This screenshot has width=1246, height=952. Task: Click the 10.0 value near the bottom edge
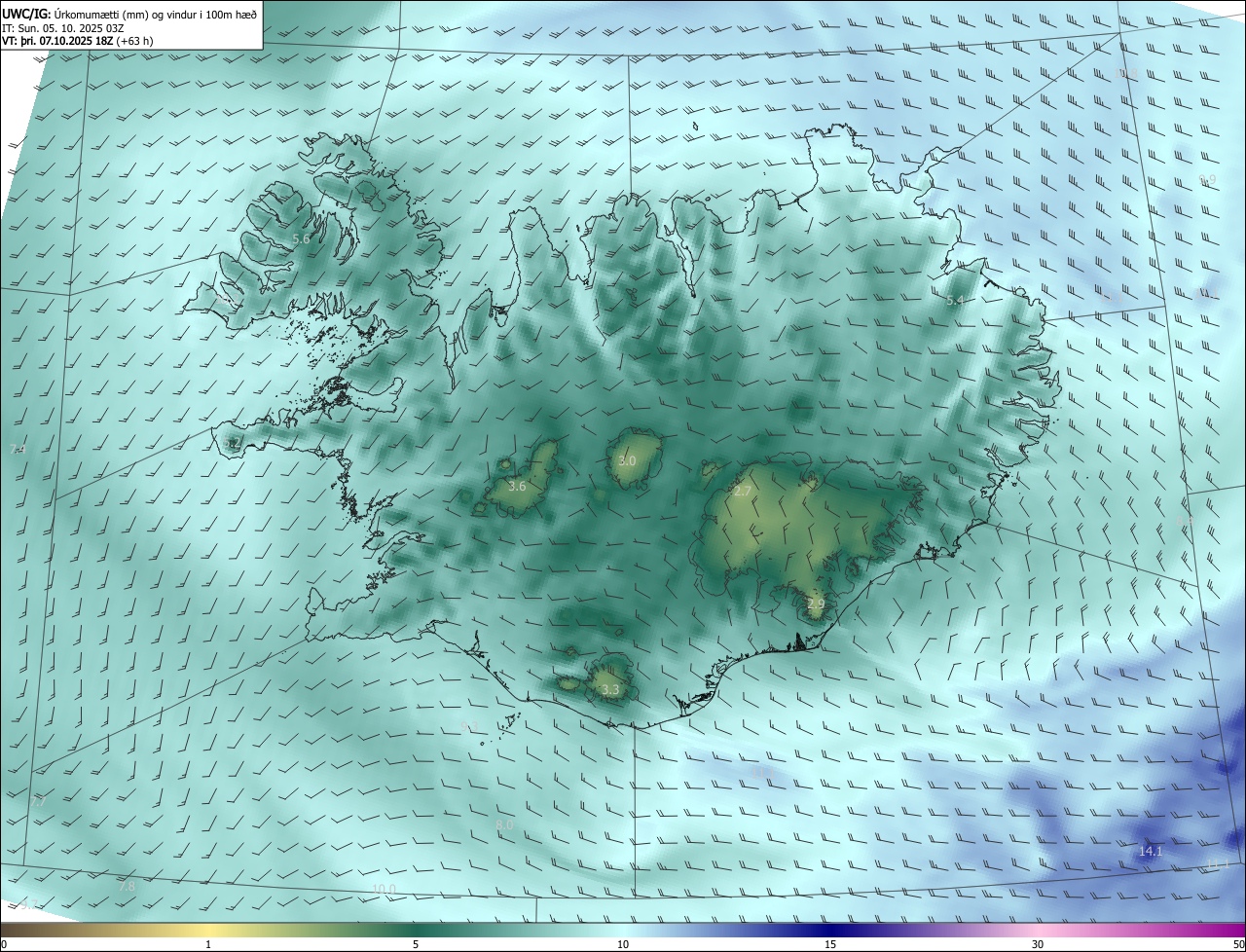click(385, 890)
